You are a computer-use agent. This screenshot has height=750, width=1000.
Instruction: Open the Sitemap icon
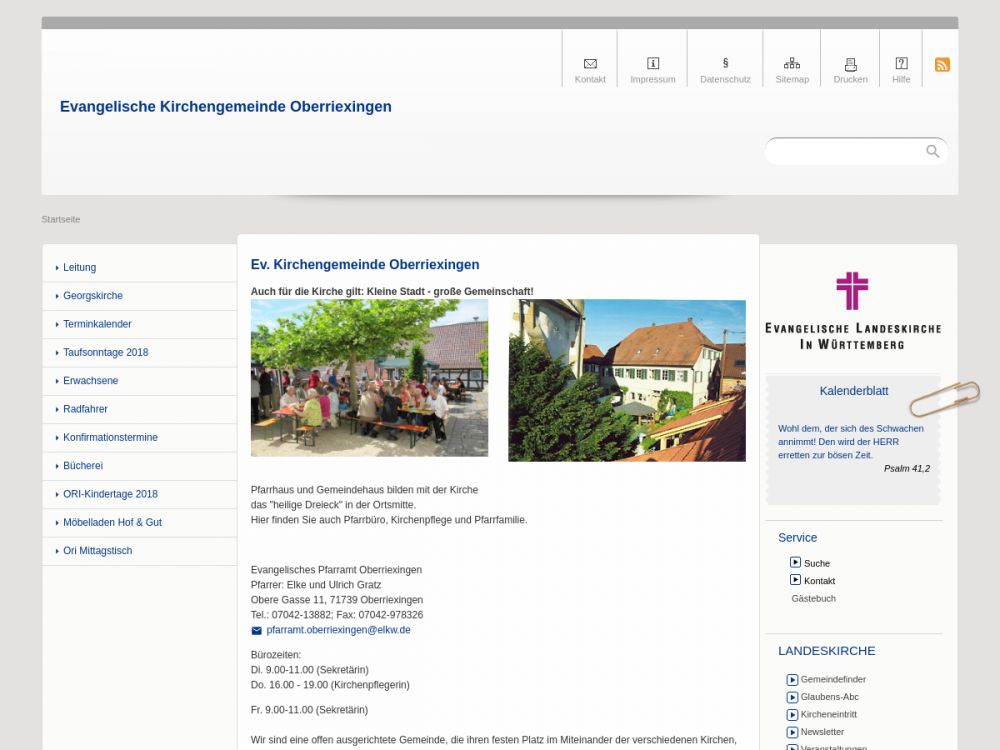click(792, 64)
